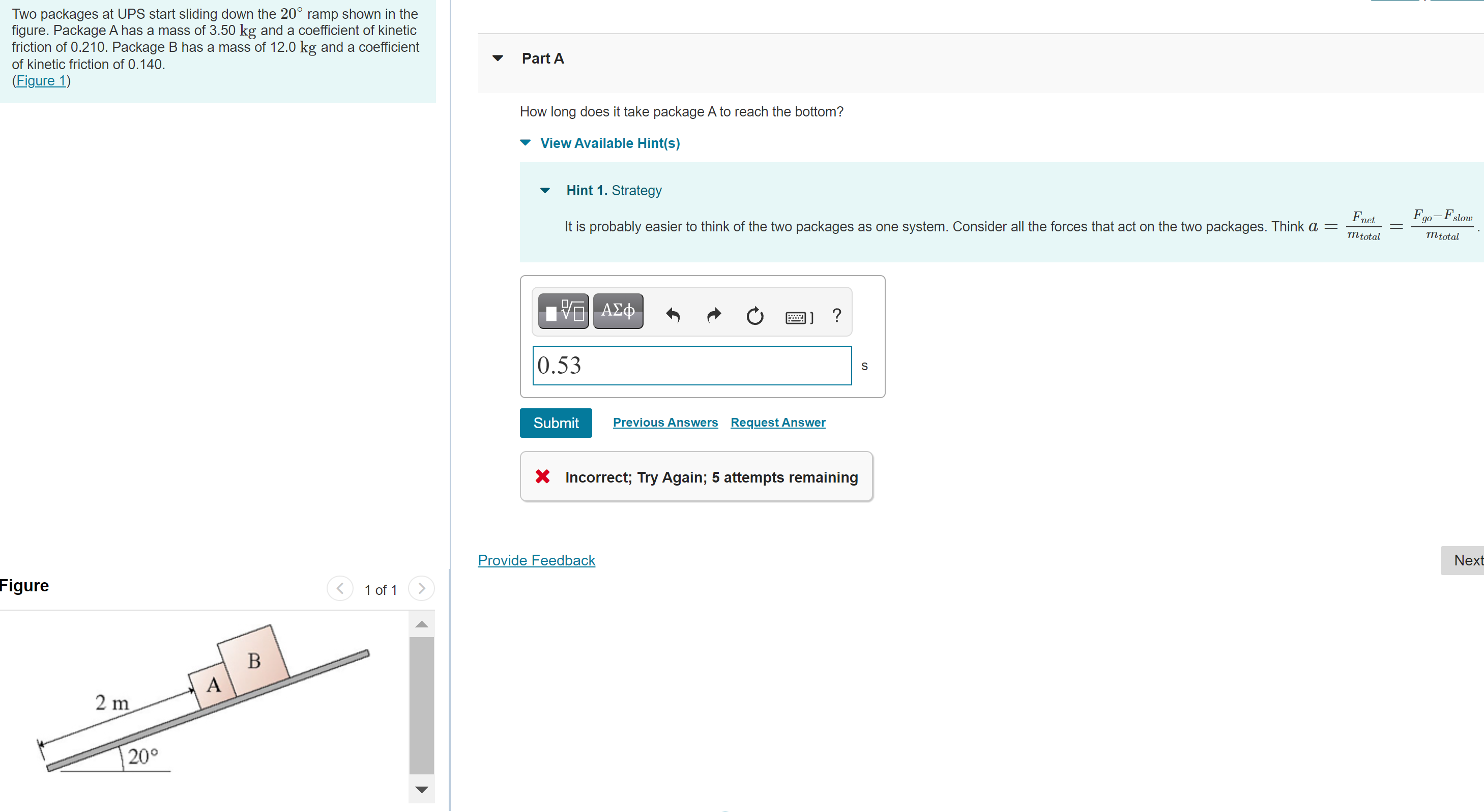
Task: Click the Submit button
Action: coord(556,423)
